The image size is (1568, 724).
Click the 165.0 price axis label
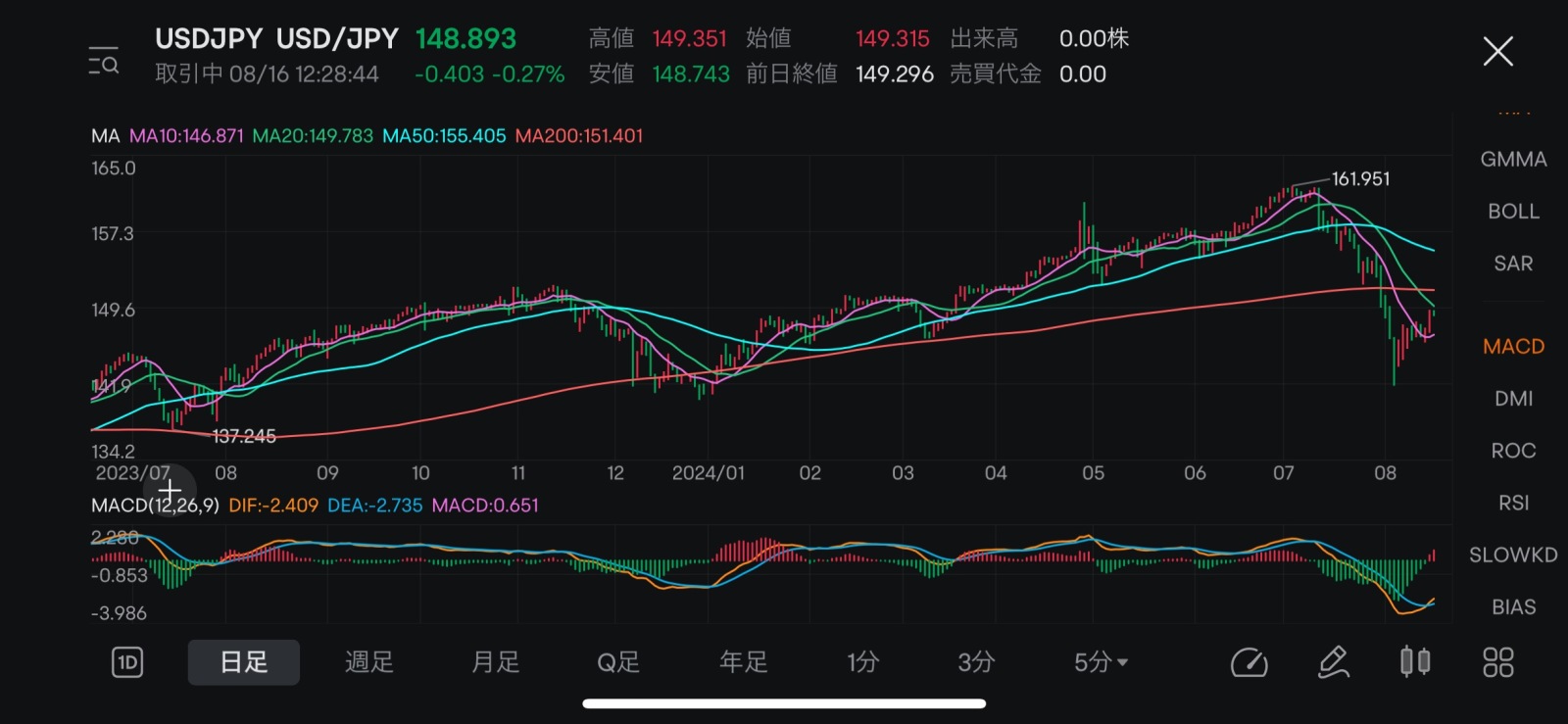[x=114, y=169]
